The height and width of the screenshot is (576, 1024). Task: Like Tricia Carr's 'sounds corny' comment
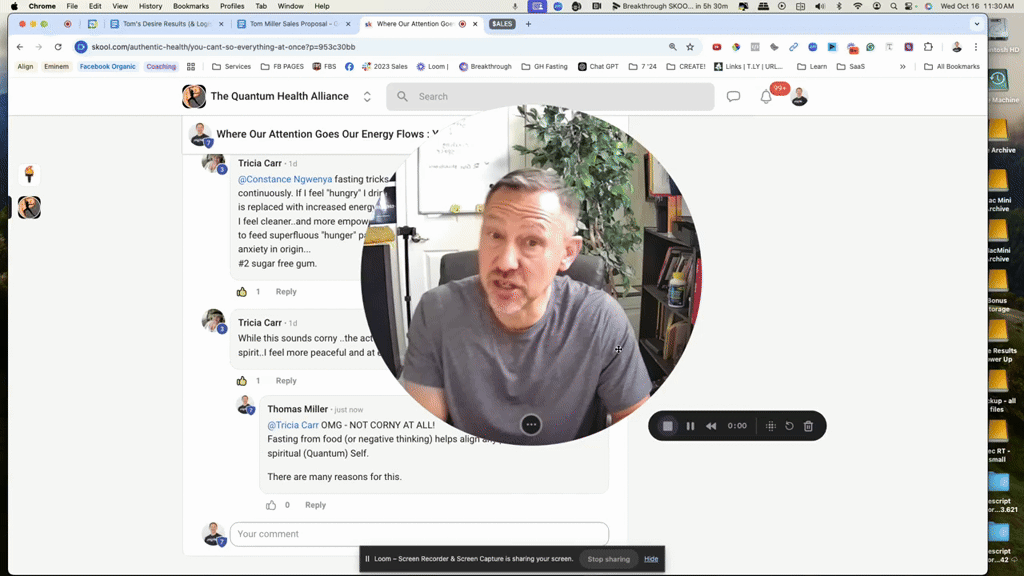242,381
